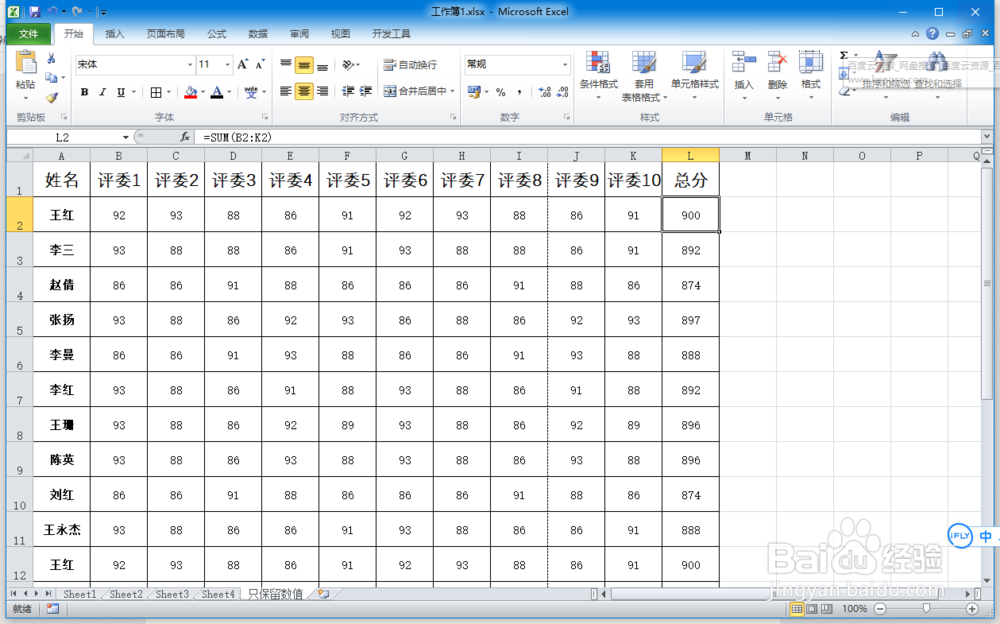
Task: Click the Insert Worksheet tab icon
Action: tap(323, 594)
